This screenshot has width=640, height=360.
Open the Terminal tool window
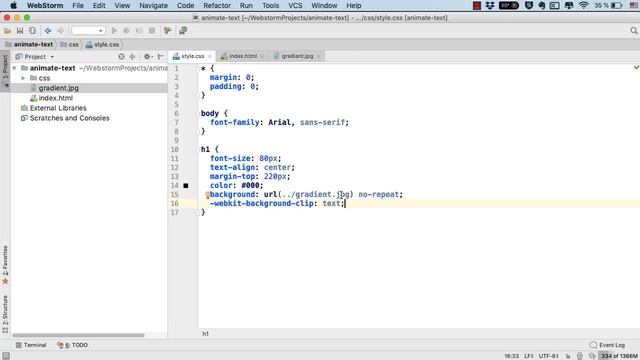(x=31, y=345)
